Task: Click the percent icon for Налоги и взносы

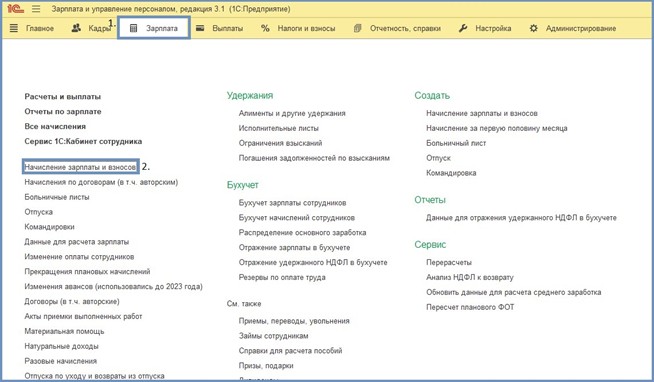Action: coord(265,28)
